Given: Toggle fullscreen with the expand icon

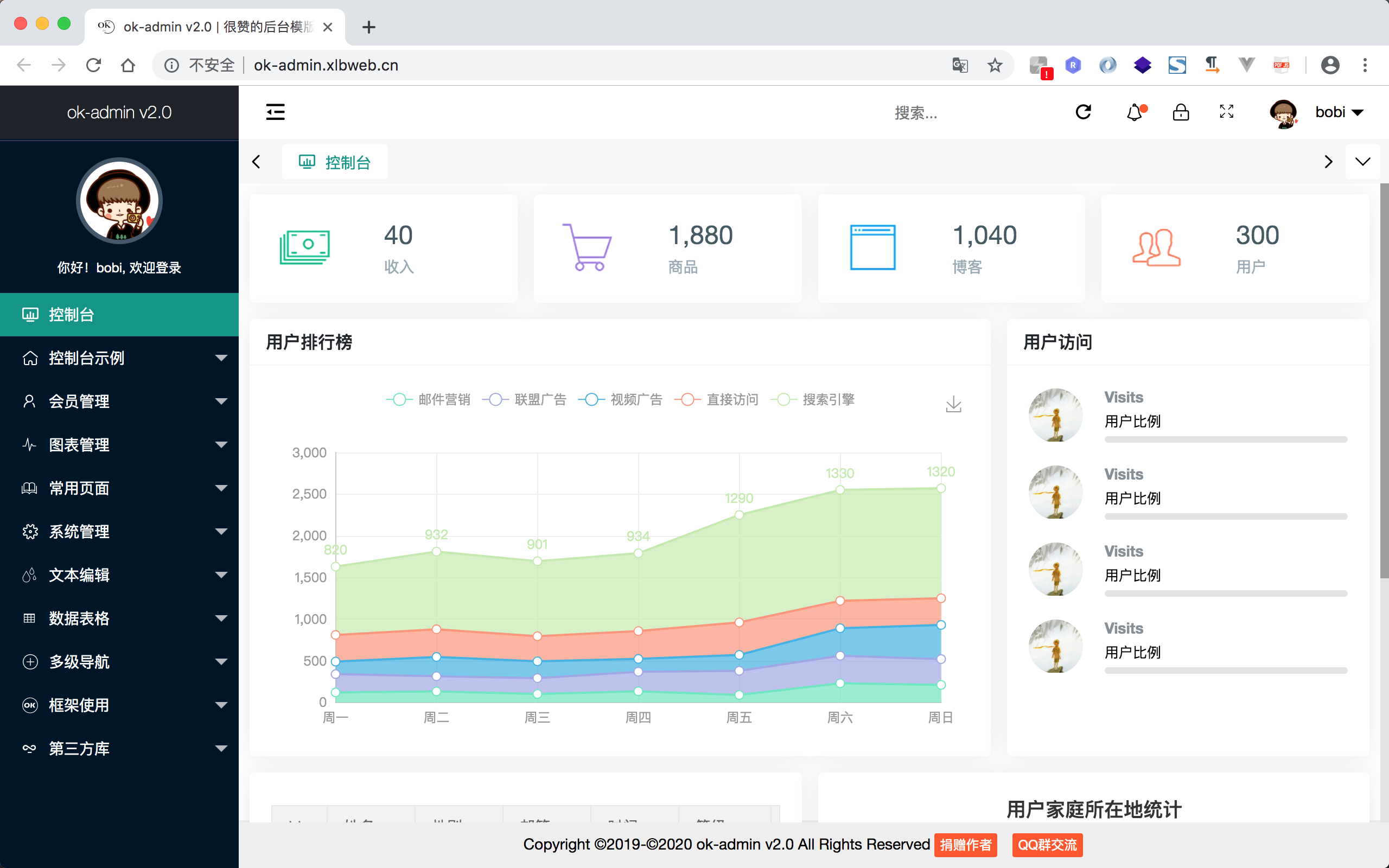Looking at the screenshot, I should [1227, 111].
